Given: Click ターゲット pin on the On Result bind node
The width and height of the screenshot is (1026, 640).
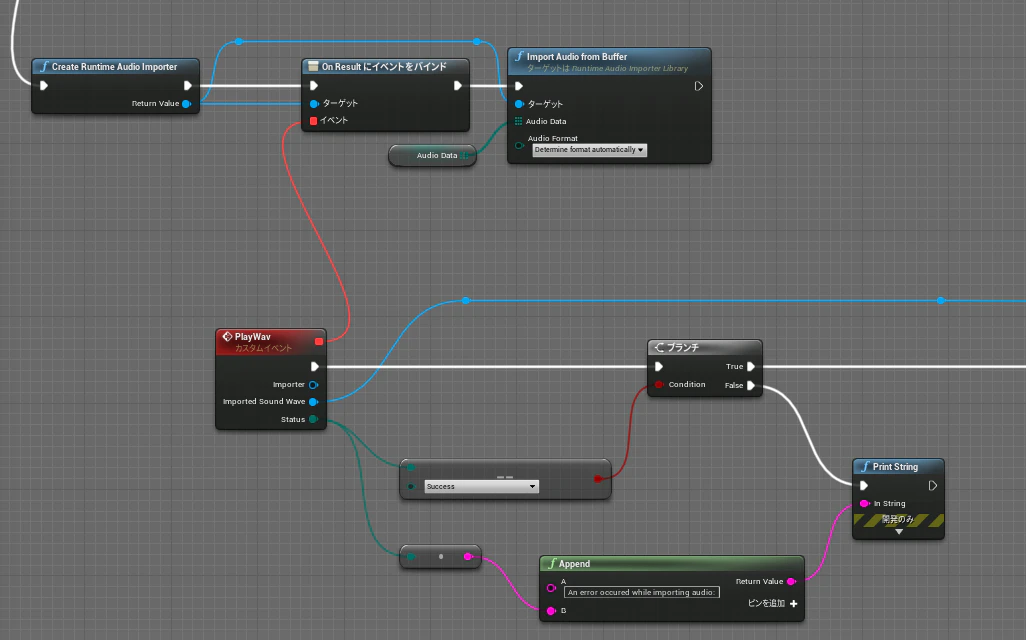Looking at the screenshot, I should 314,103.
